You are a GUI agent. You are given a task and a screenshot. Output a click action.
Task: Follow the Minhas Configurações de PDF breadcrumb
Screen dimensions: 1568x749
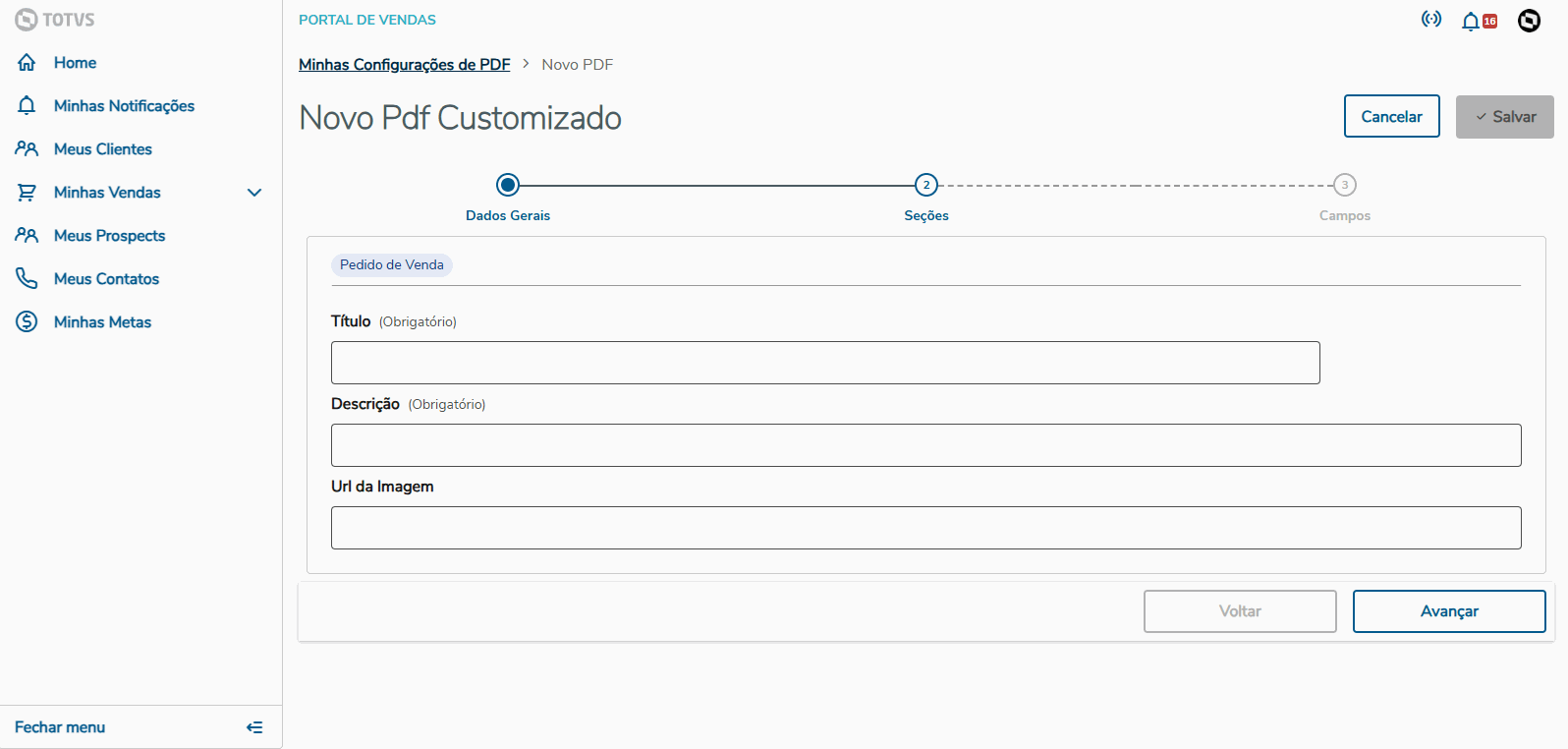click(x=404, y=65)
